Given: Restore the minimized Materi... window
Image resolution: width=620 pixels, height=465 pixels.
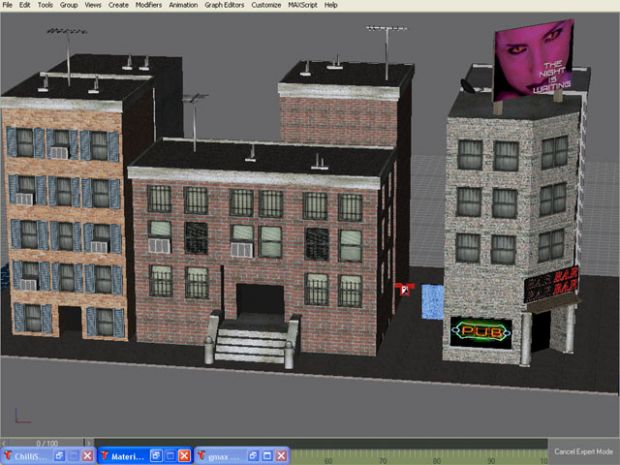Looking at the screenshot, I should tap(156, 456).
